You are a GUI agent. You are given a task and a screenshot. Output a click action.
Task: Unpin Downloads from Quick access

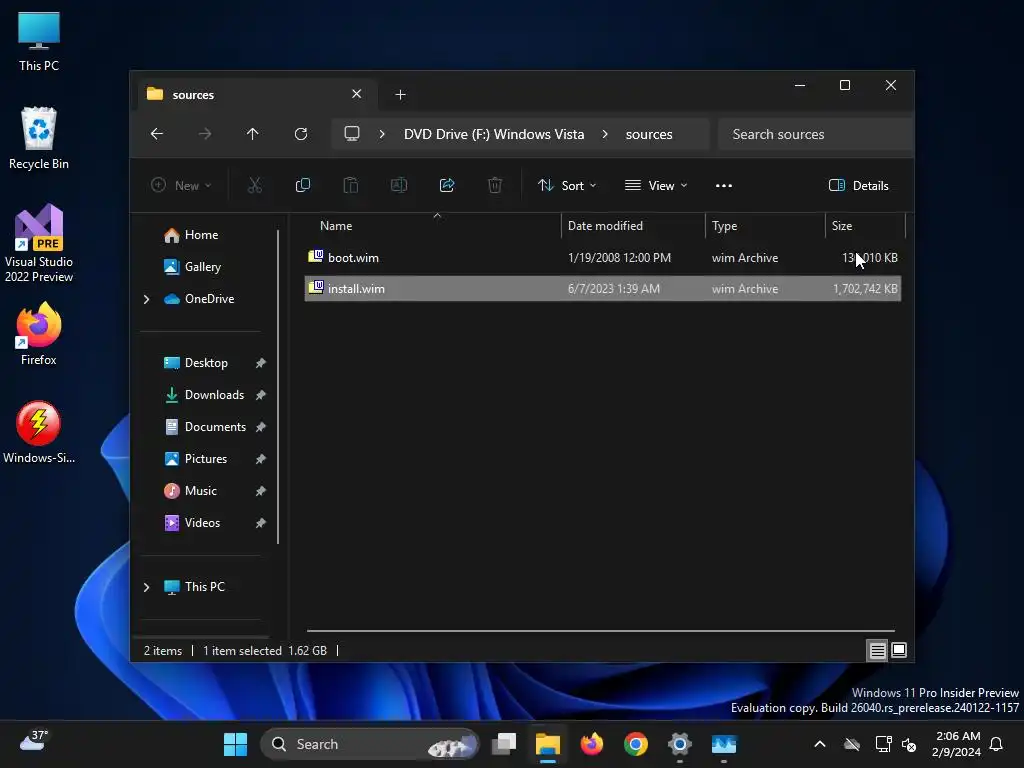click(261, 395)
